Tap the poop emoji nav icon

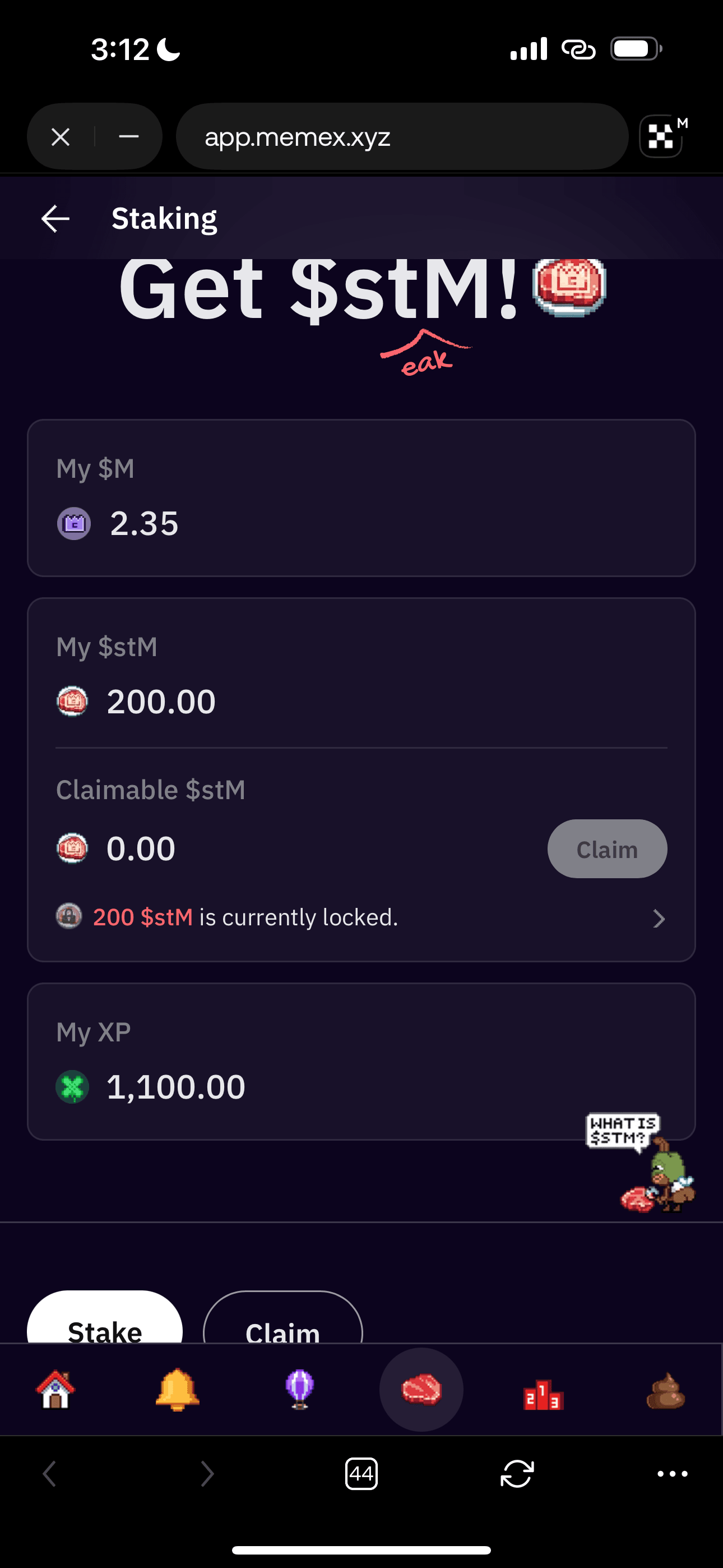tap(665, 1391)
